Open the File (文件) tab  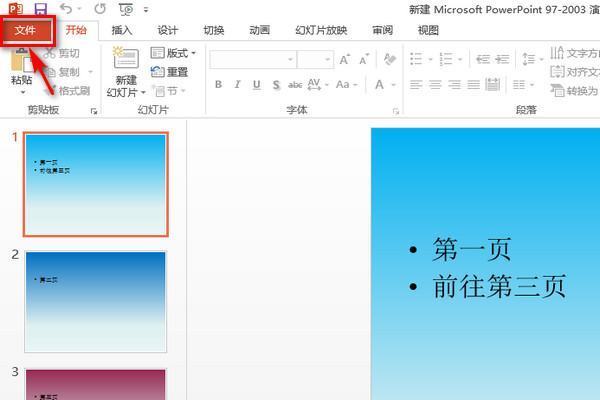click(25, 30)
